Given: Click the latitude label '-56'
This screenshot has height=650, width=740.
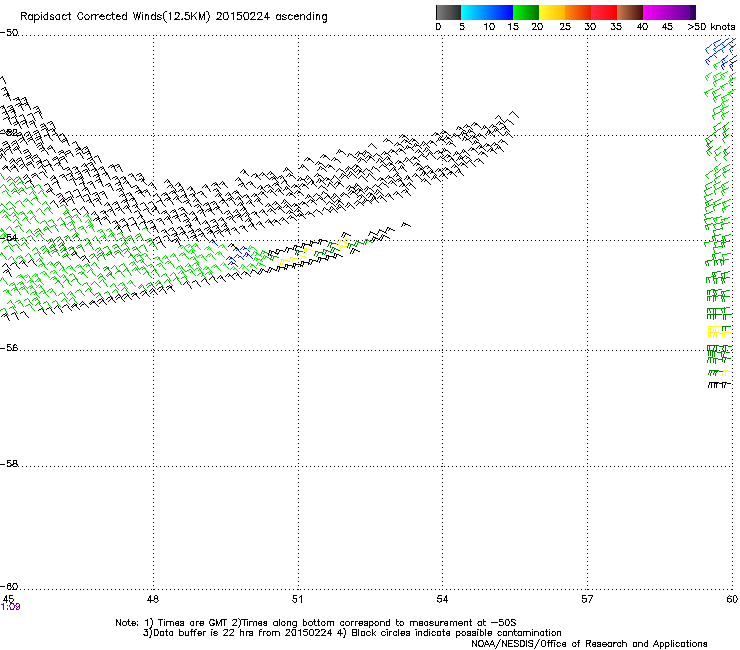Looking at the screenshot, I should coord(9,348).
